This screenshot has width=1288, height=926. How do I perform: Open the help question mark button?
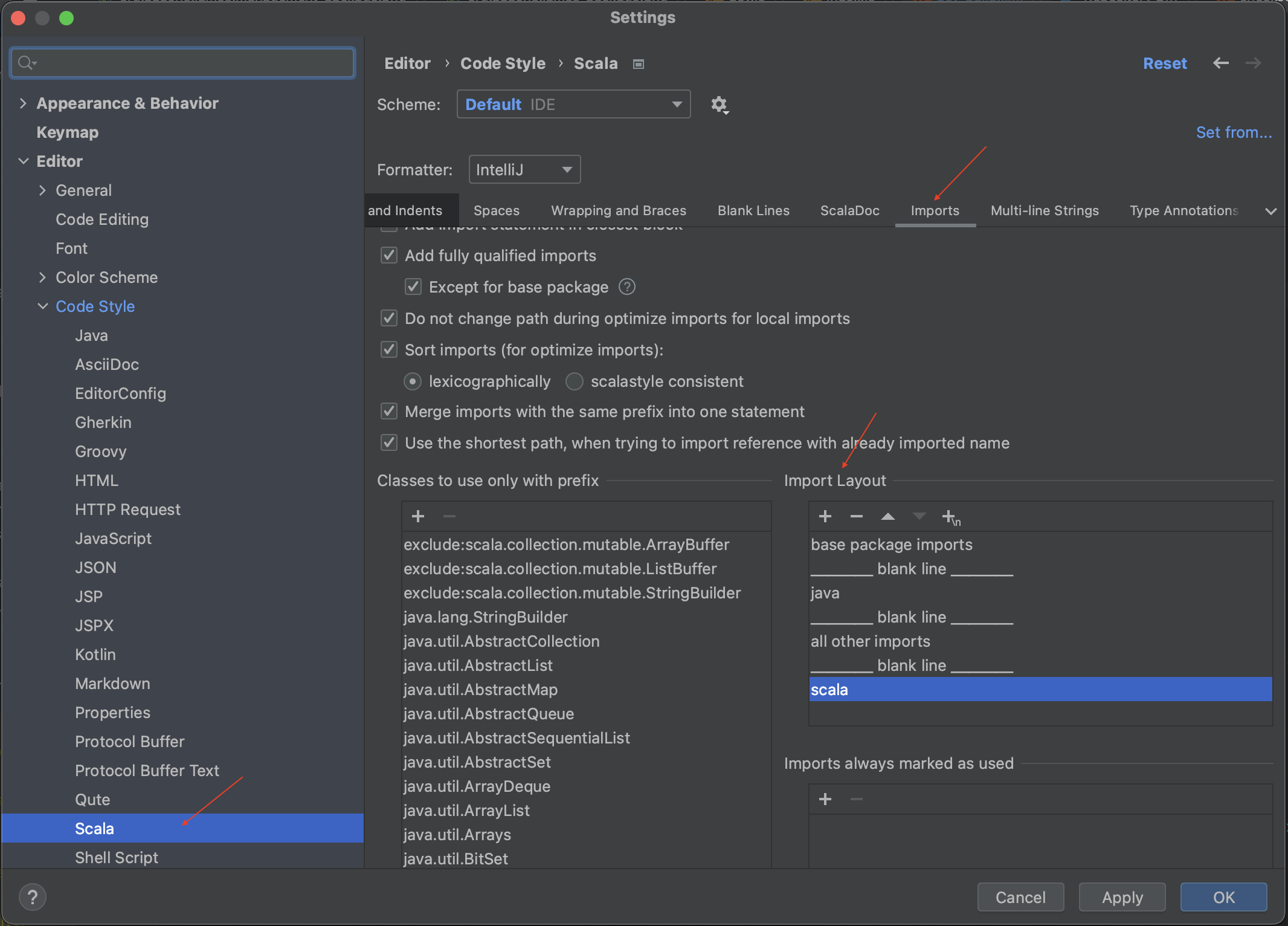tap(33, 898)
